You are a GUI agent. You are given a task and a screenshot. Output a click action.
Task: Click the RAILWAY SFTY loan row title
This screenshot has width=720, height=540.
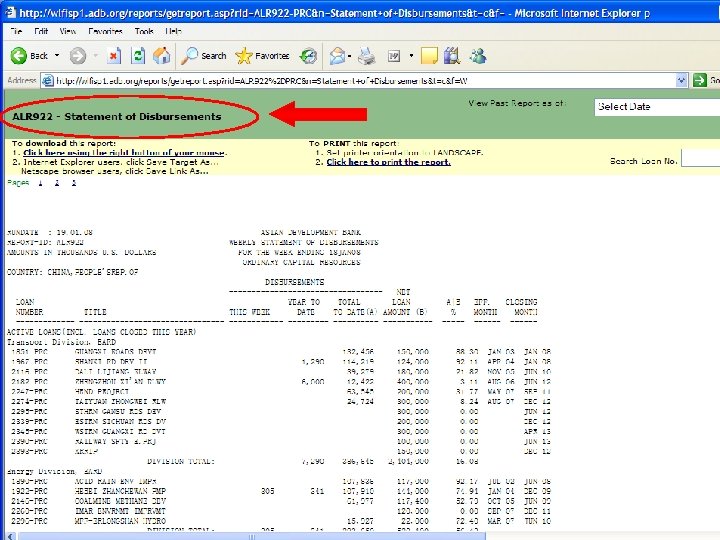click(x=115, y=441)
